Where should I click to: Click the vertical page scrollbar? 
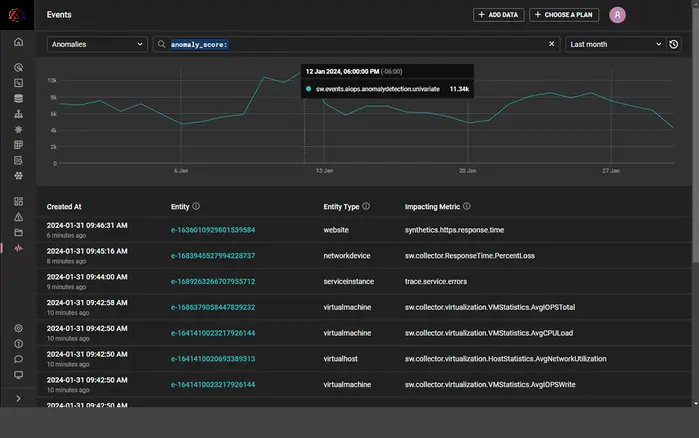(x=695, y=134)
